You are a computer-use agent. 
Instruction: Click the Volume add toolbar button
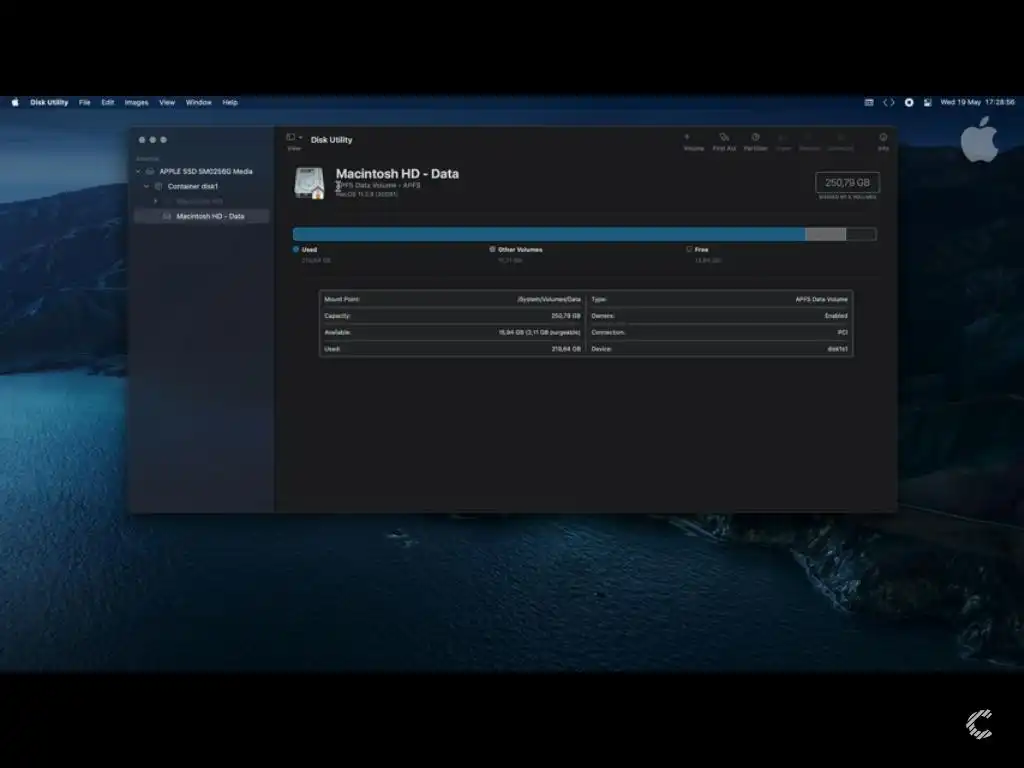coord(694,142)
